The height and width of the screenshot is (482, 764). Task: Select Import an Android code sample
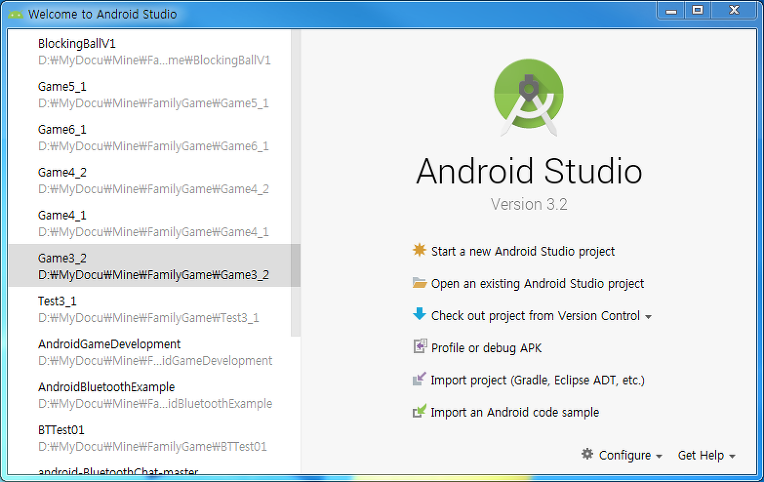515,412
